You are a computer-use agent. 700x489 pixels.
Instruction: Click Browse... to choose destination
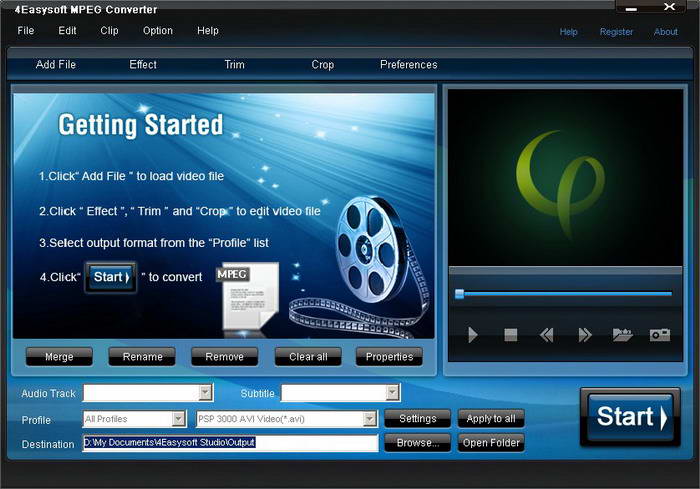point(417,443)
